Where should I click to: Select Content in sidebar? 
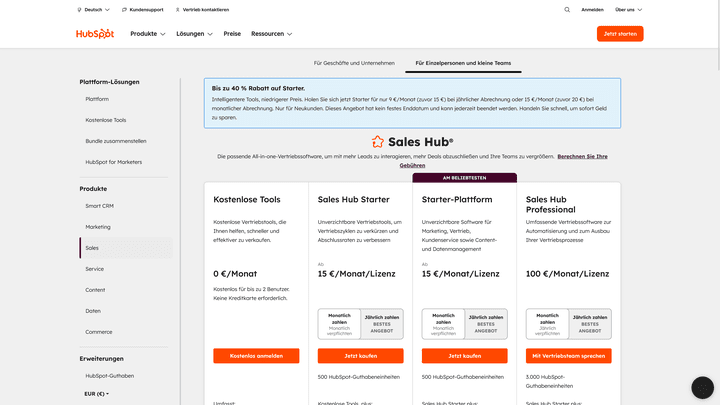[95, 290]
